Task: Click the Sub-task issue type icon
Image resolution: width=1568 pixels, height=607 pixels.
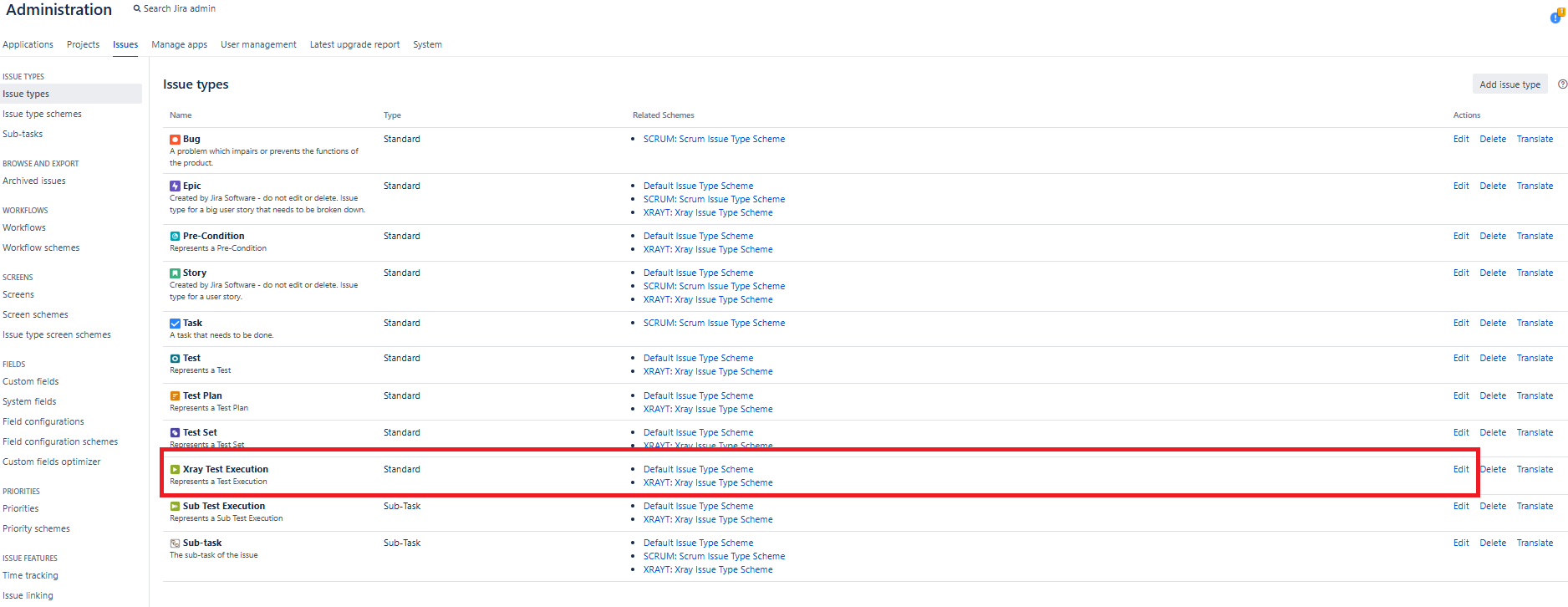Action: [175, 543]
